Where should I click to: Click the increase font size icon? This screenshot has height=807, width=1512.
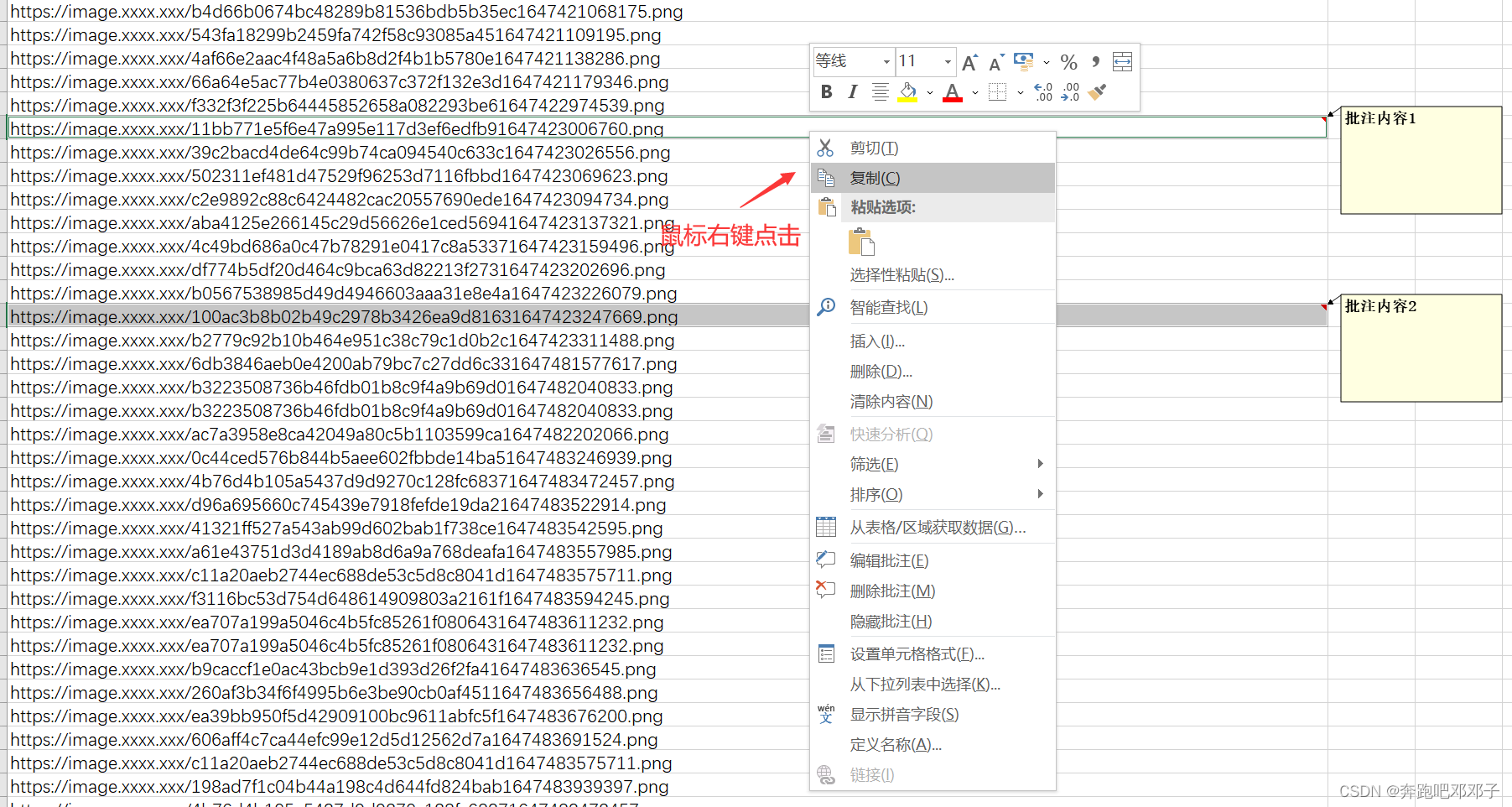[x=969, y=62]
